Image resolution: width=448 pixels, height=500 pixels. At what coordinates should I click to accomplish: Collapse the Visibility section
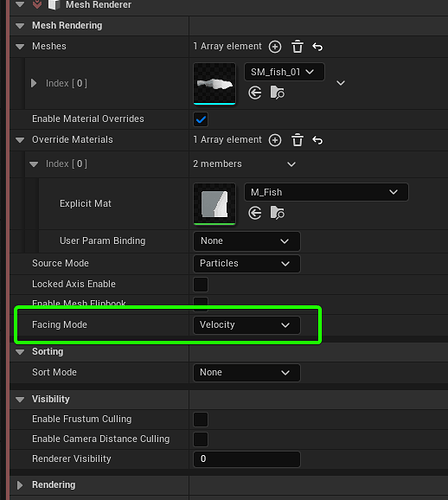[x=20, y=399]
